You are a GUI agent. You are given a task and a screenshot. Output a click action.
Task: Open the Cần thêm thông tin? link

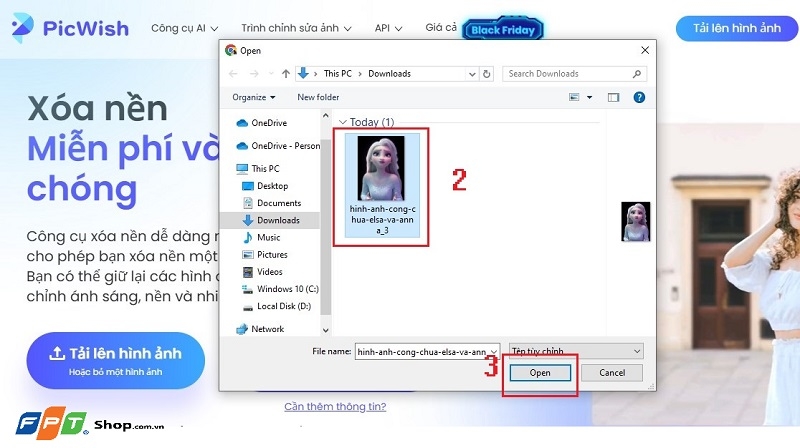tap(335, 407)
